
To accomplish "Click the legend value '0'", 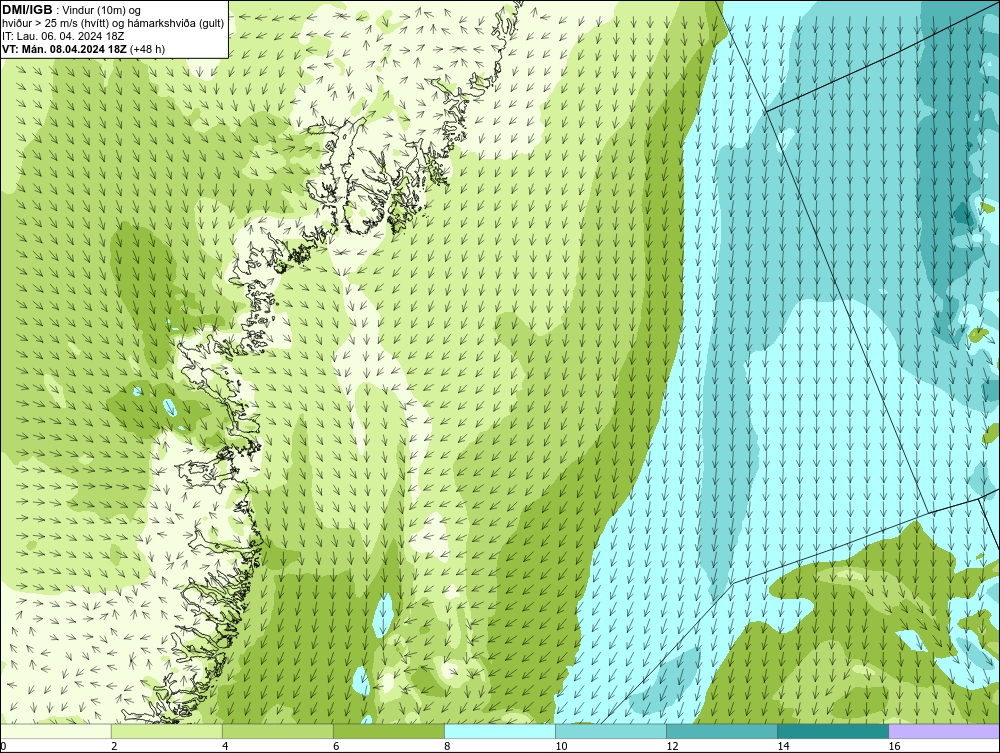I will coord(4,746).
